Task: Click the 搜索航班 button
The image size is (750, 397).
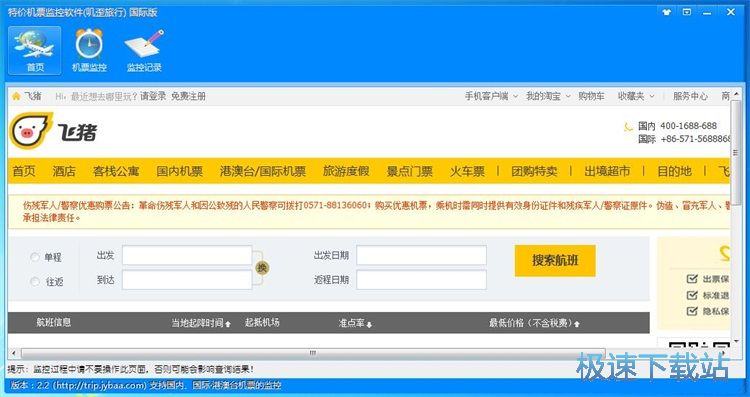Action: coord(555,261)
